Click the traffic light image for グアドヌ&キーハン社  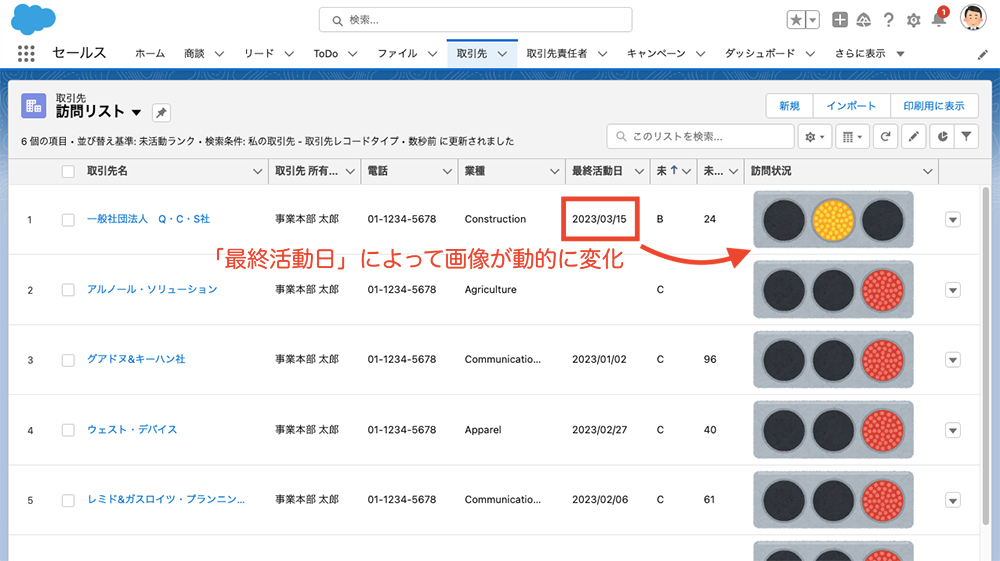[833, 360]
